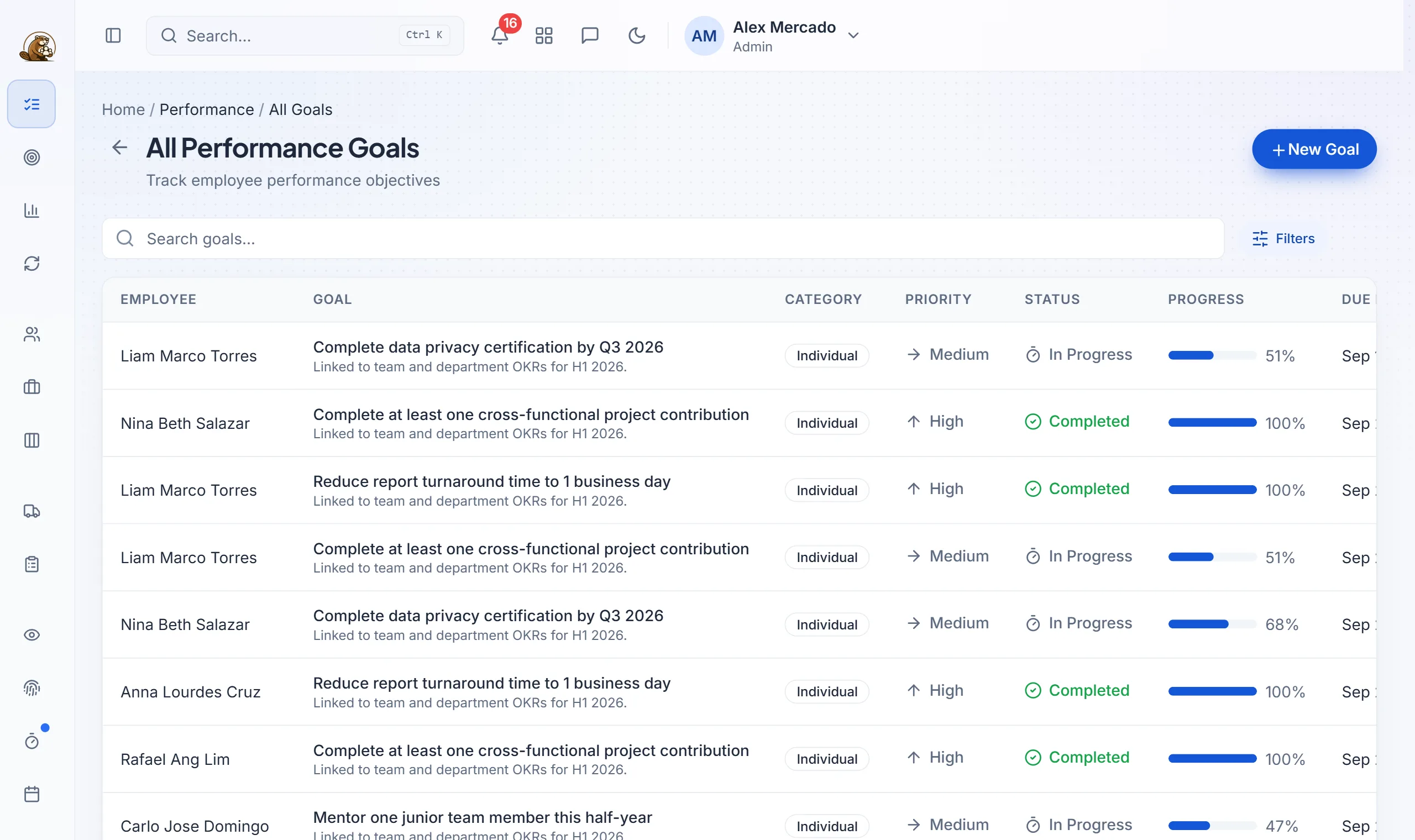Viewport: 1415px width, 840px height.
Task: Toggle the sidebar panel icon
Action: [113, 36]
